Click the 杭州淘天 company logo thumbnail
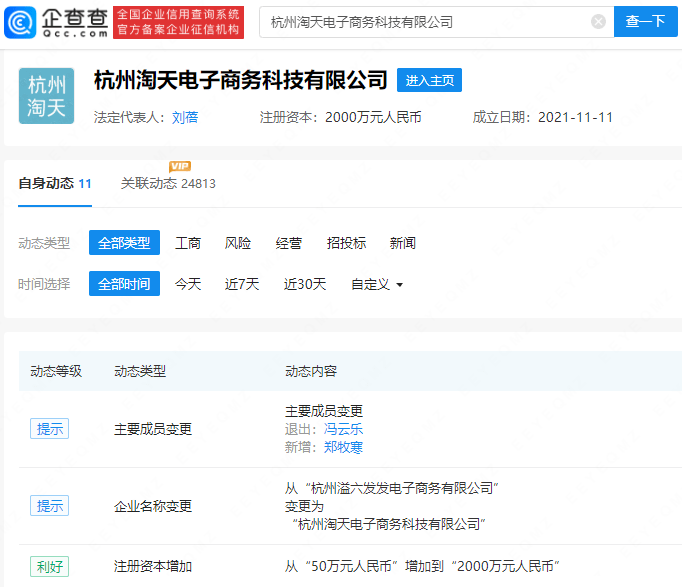Image resolution: width=682 pixels, height=587 pixels. (x=46, y=96)
